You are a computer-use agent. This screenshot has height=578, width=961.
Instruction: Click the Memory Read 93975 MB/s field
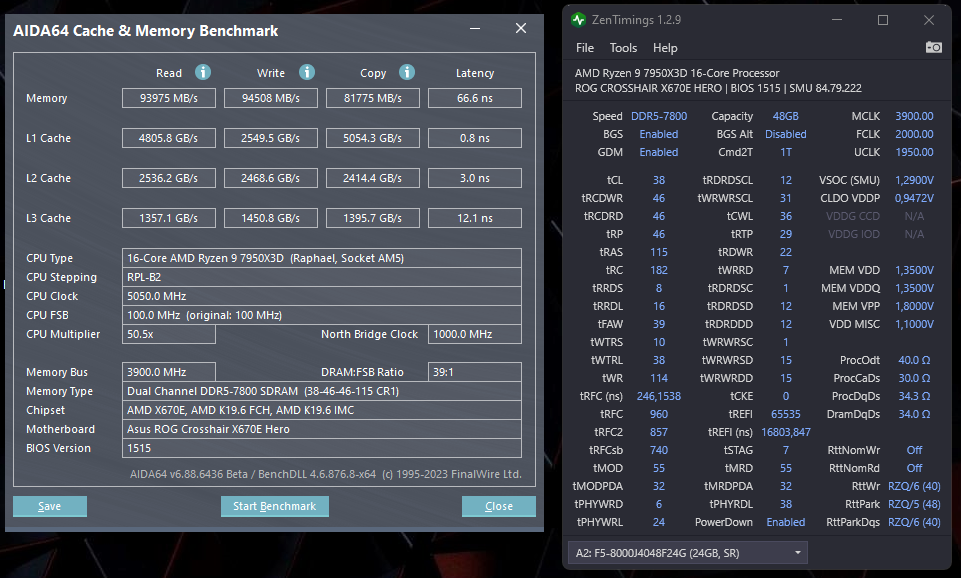[x=169, y=98]
